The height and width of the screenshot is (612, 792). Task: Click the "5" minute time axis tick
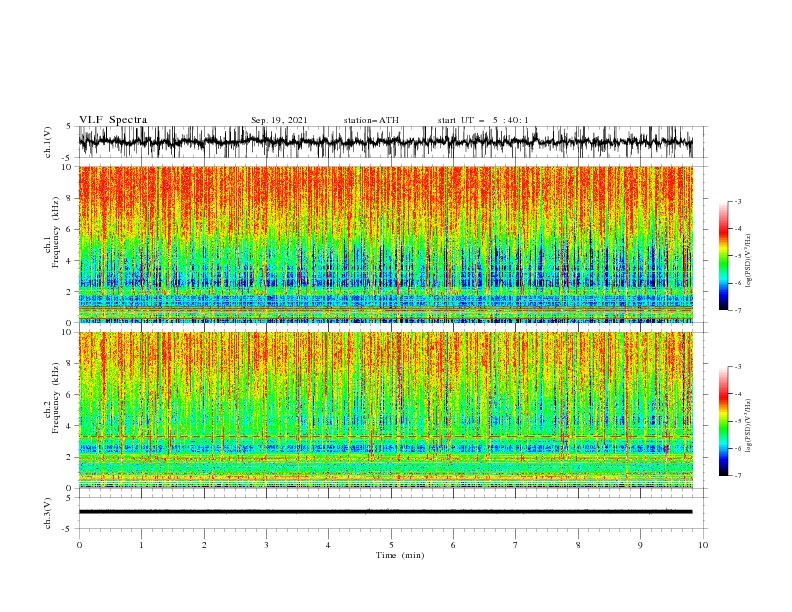391,545
